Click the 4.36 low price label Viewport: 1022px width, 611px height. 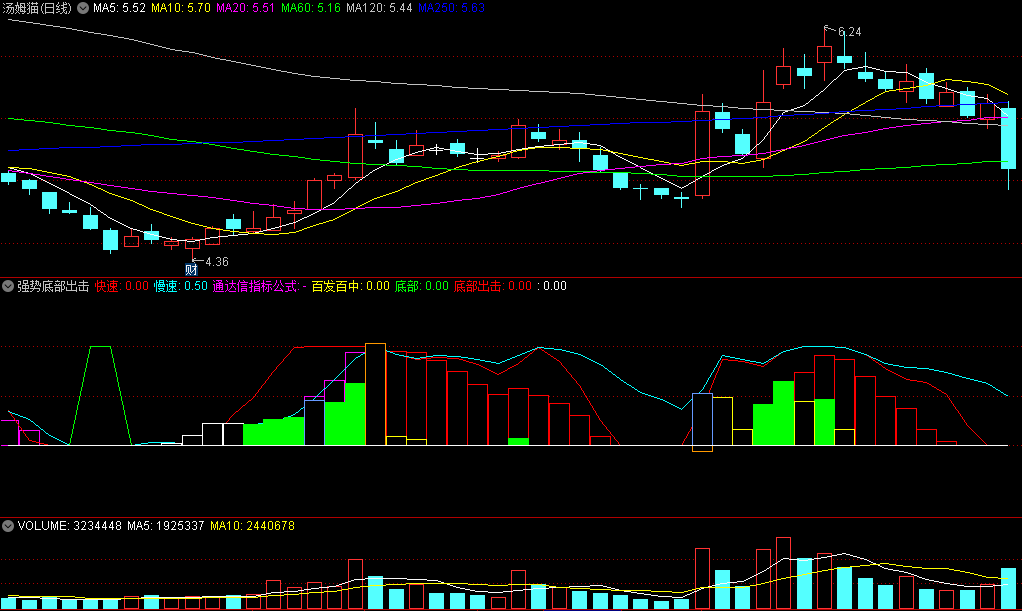tap(217, 262)
